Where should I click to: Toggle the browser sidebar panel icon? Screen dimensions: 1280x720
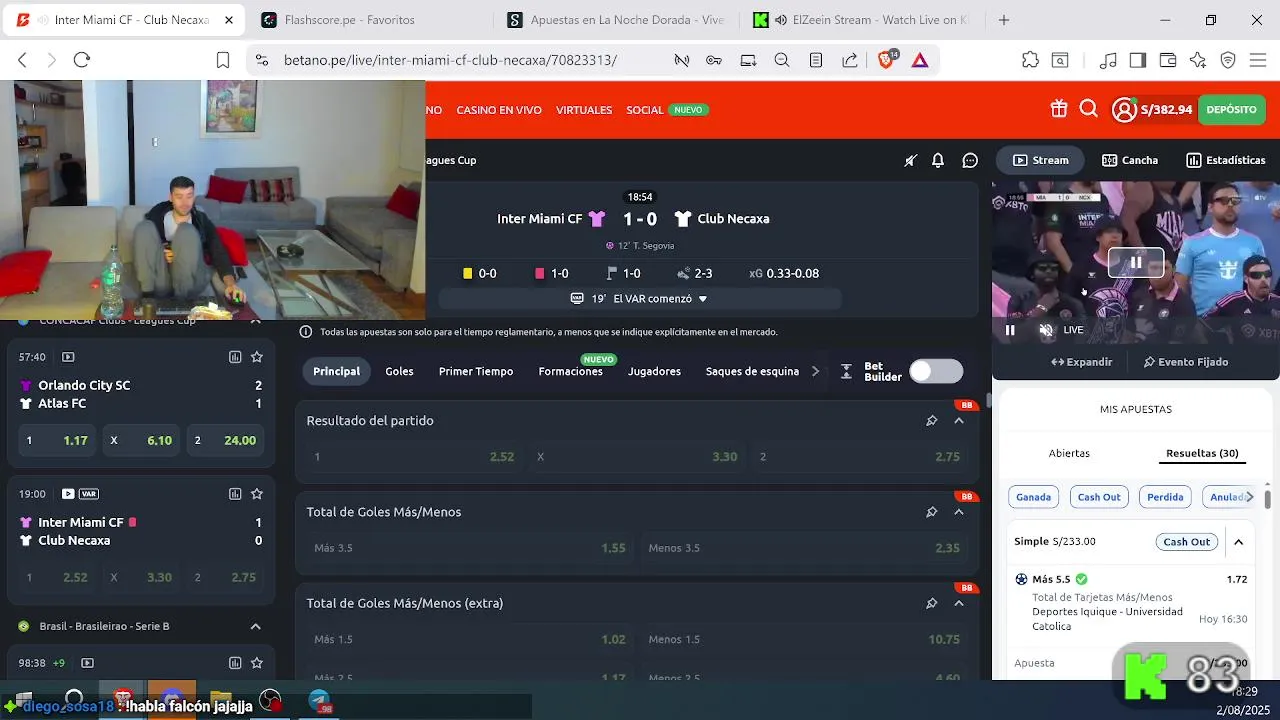coord(1138,60)
